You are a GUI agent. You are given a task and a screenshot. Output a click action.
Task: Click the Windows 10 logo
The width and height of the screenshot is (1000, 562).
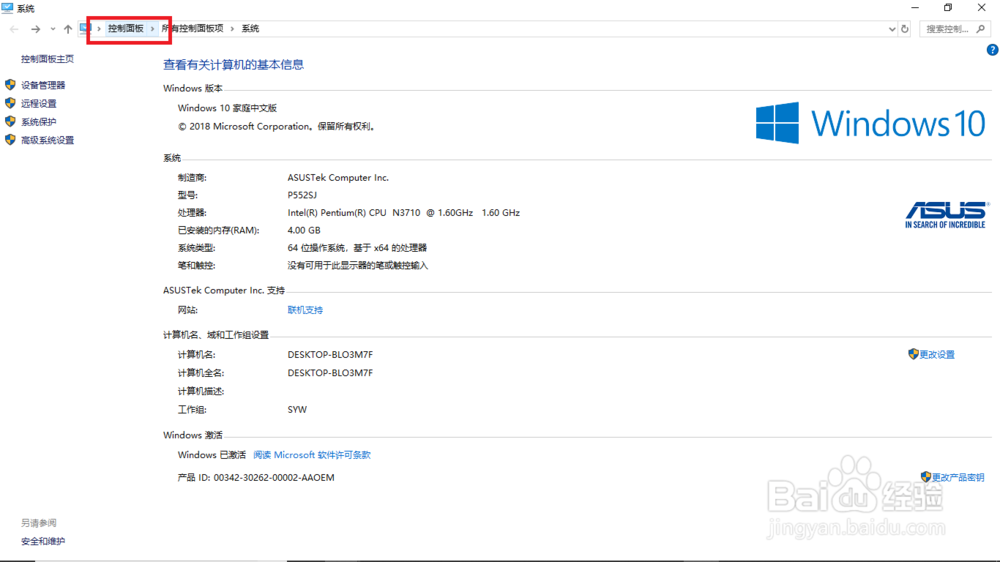click(871, 122)
